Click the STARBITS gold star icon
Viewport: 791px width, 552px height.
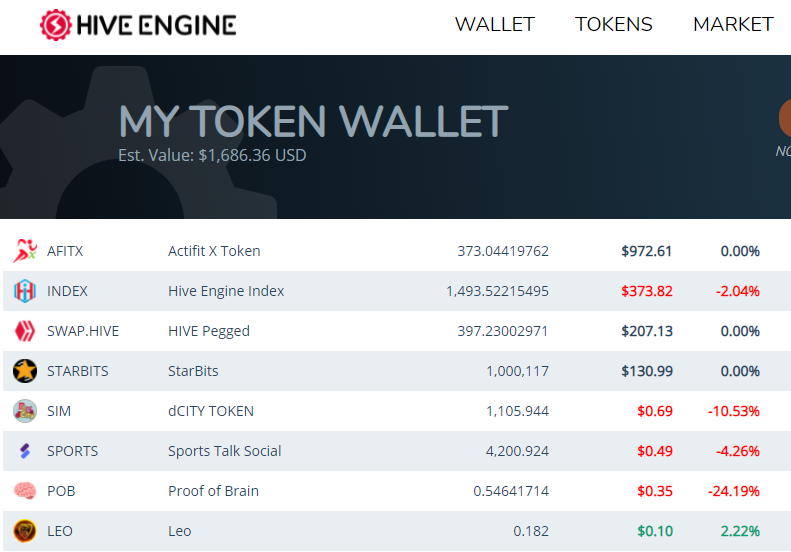click(25, 371)
